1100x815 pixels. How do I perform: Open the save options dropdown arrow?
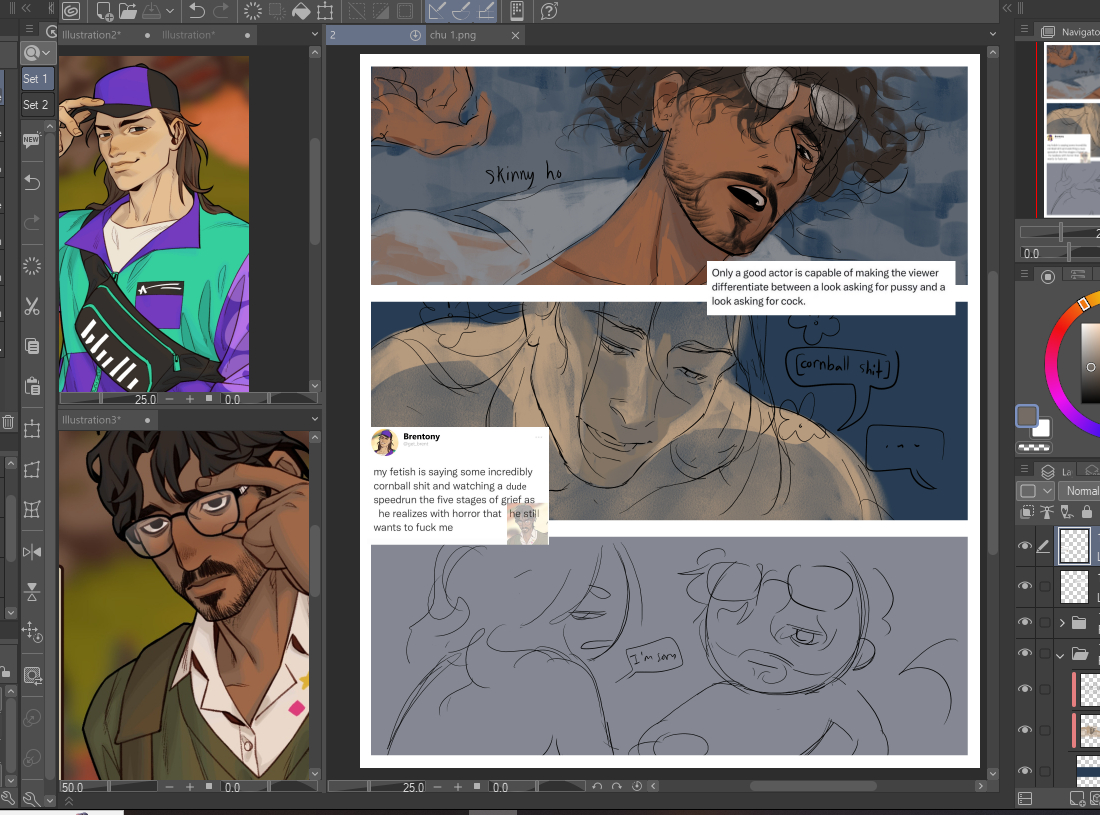point(171,11)
